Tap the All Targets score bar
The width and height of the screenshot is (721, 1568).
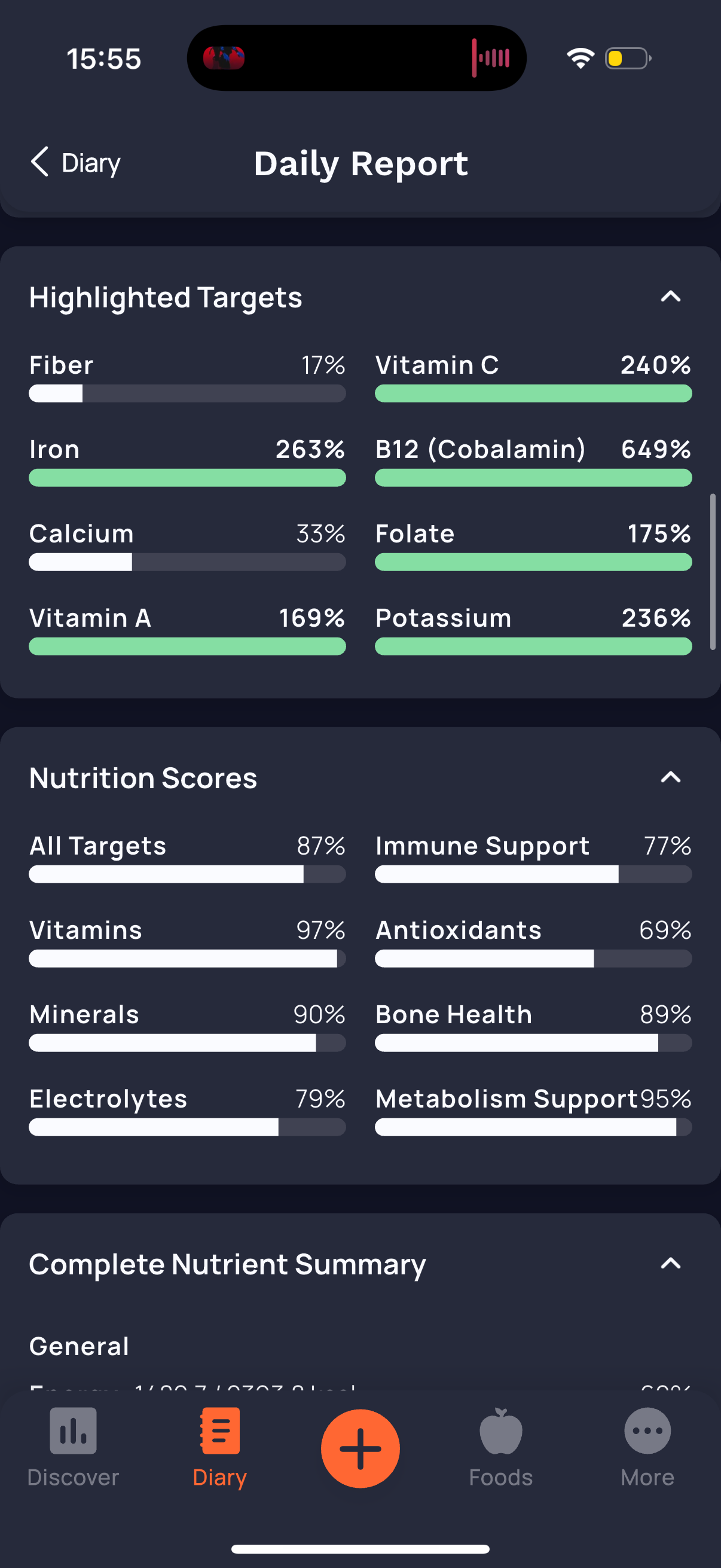[x=187, y=874]
